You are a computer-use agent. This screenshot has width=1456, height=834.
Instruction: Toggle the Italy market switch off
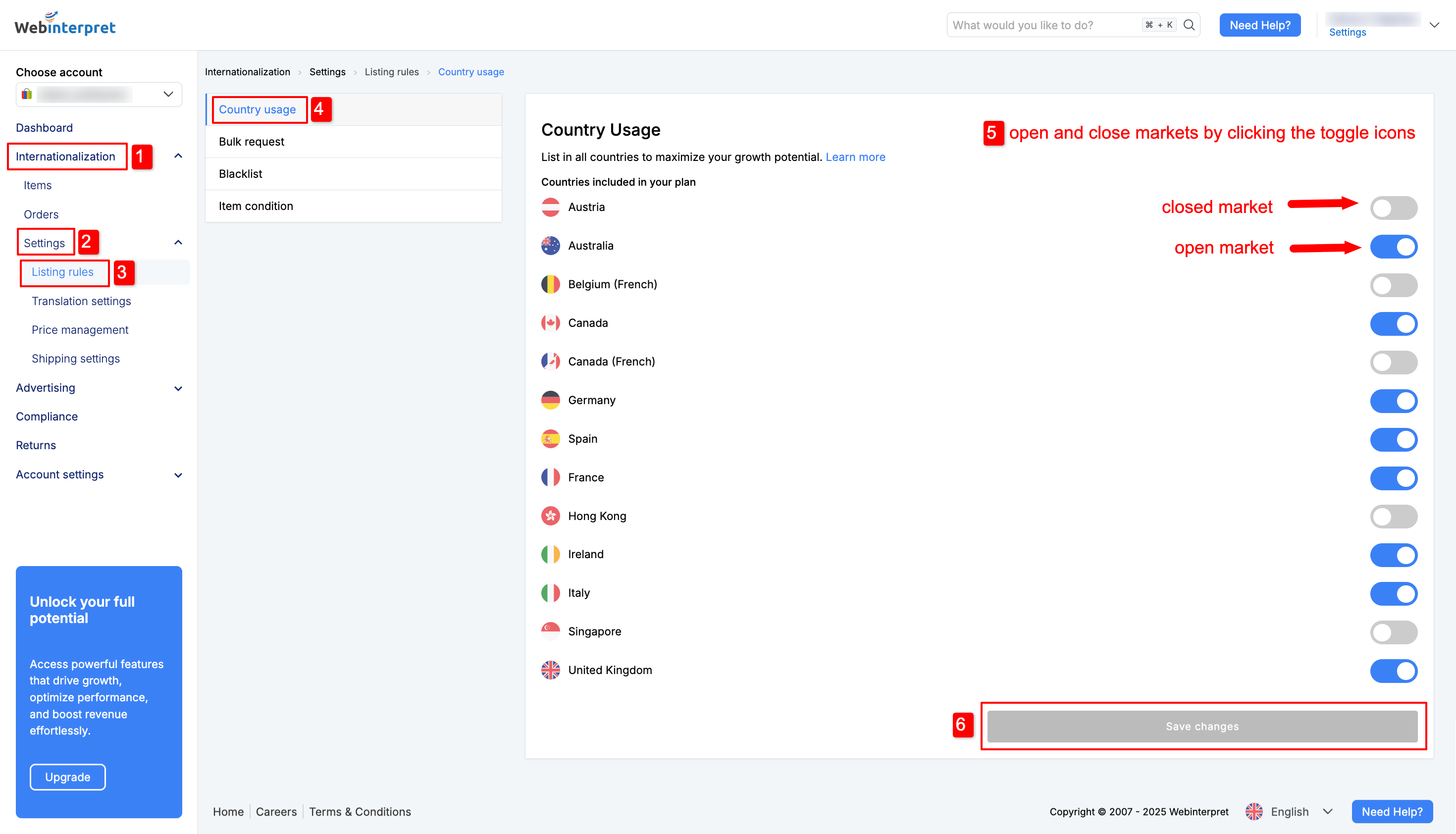(x=1393, y=594)
